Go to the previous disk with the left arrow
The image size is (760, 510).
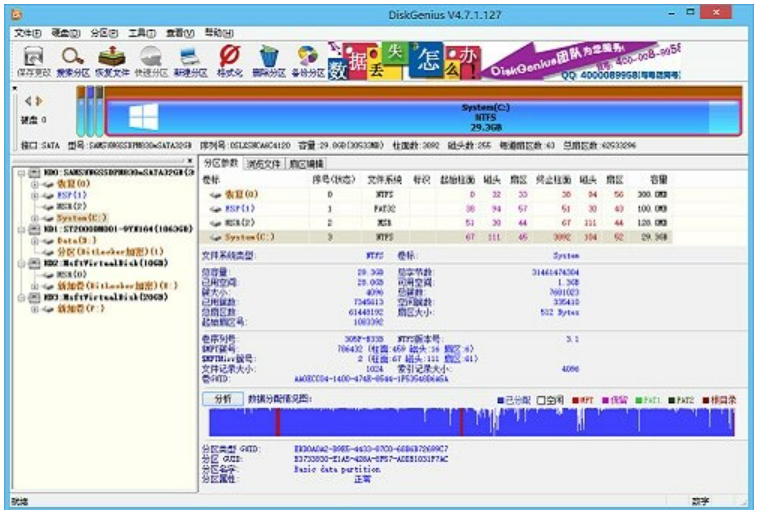(27, 100)
